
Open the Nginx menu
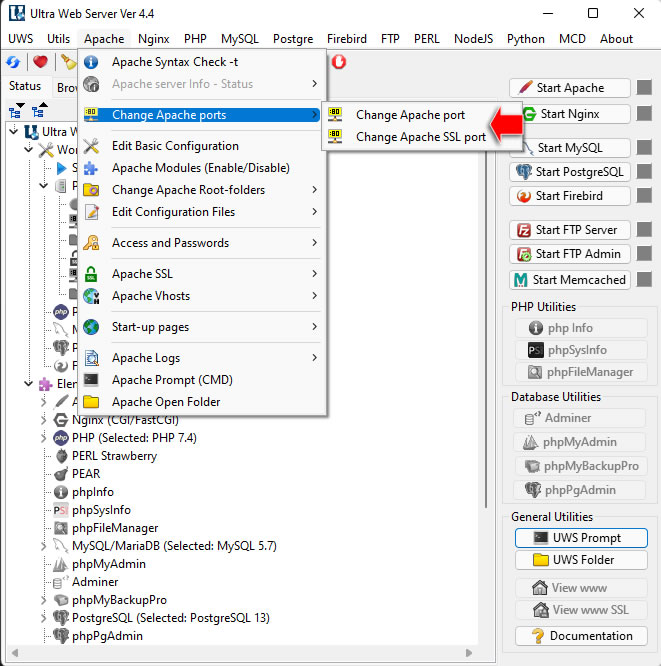153,39
